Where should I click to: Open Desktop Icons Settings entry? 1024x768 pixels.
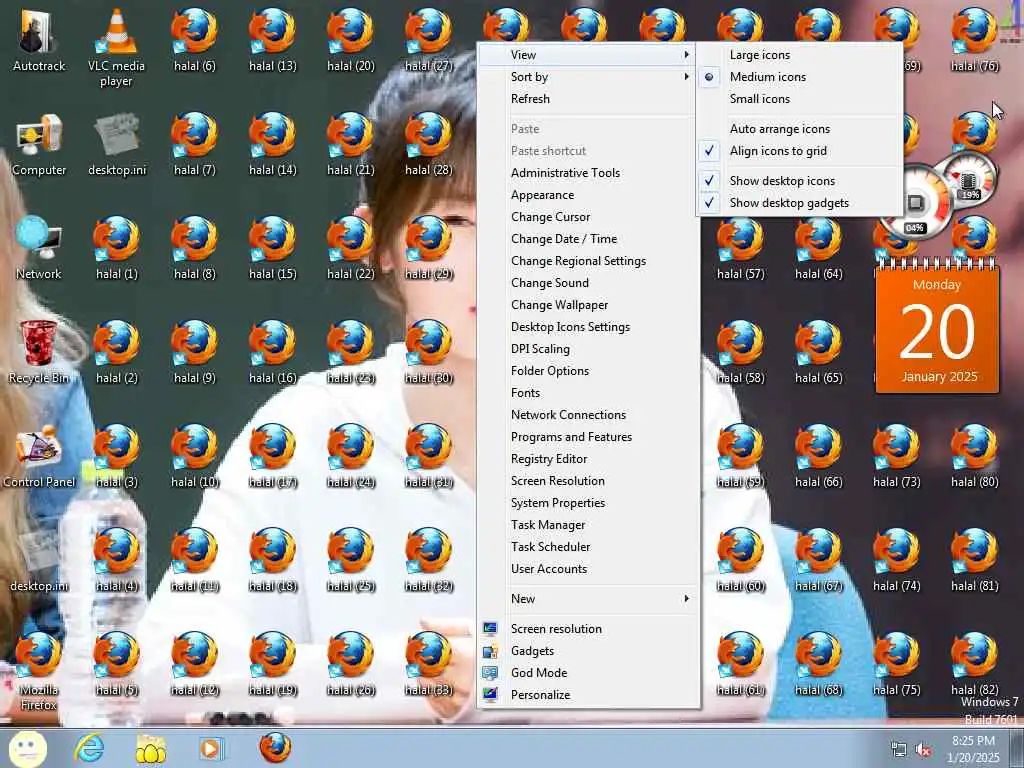point(588,327)
